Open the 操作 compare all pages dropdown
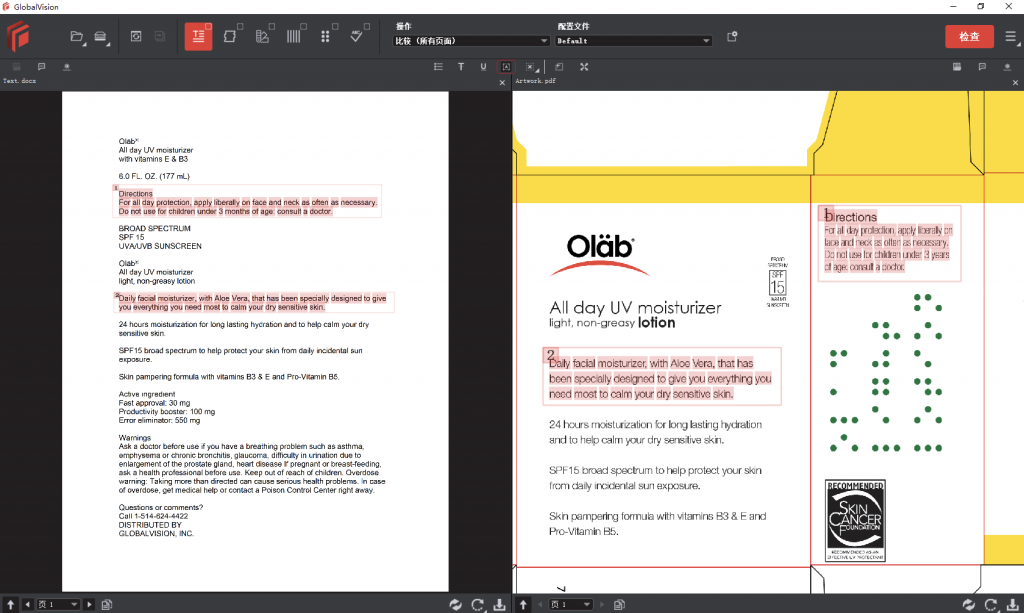 pos(471,40)
